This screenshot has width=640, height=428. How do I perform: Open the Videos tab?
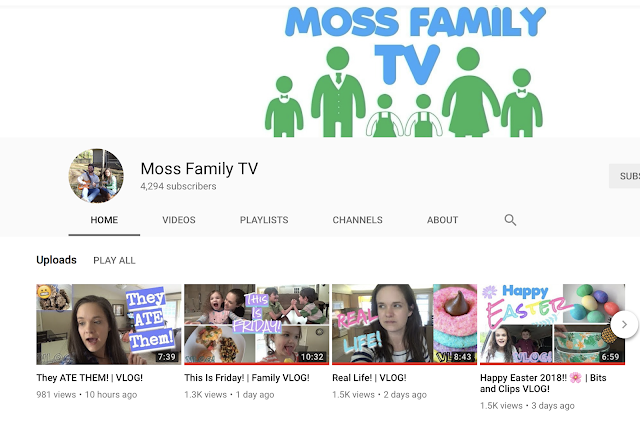pos(179,220)
